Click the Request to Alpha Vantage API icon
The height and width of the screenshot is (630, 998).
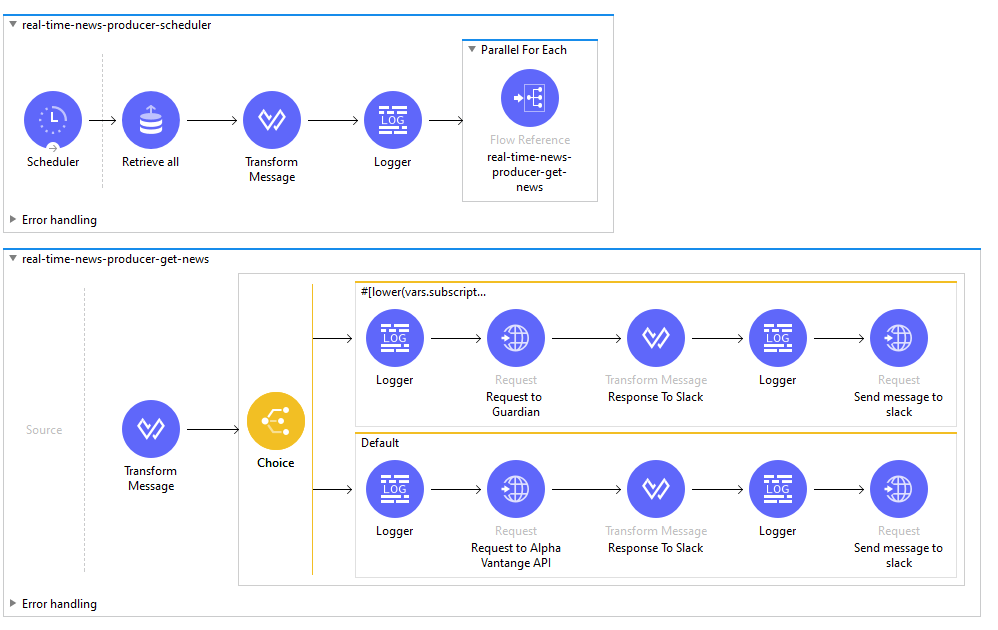pyautogui.click(x=515, y=489)
